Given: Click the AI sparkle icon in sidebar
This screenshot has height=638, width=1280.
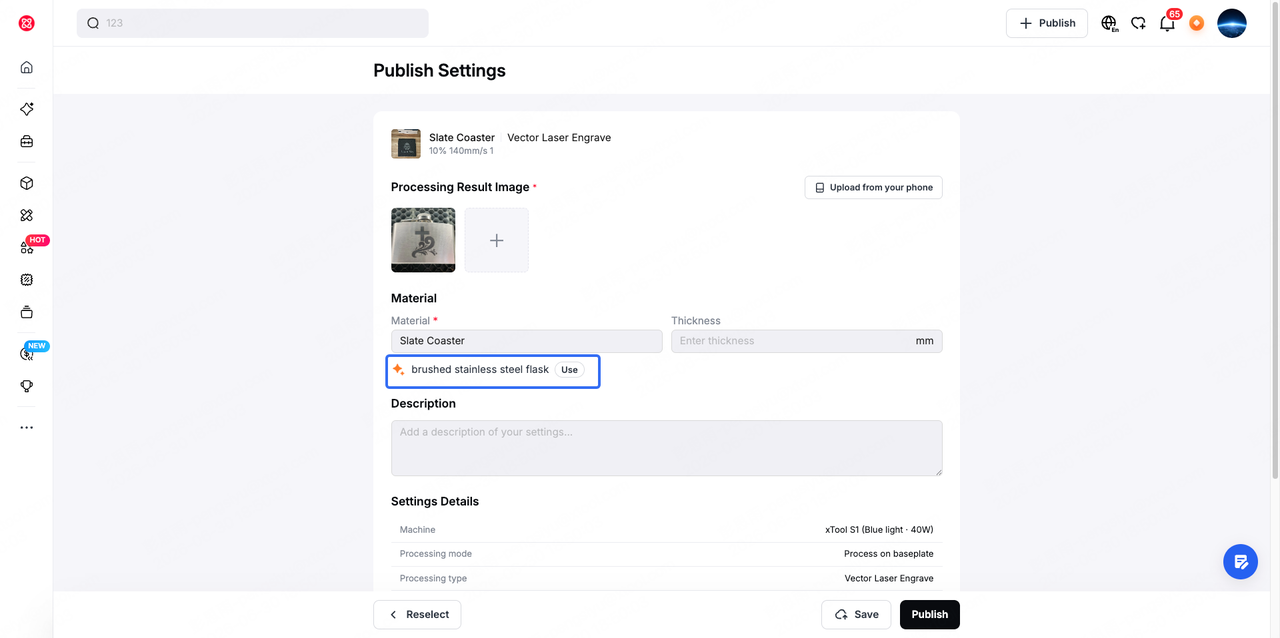Looking at the screenshot, I should pos(27,109).
